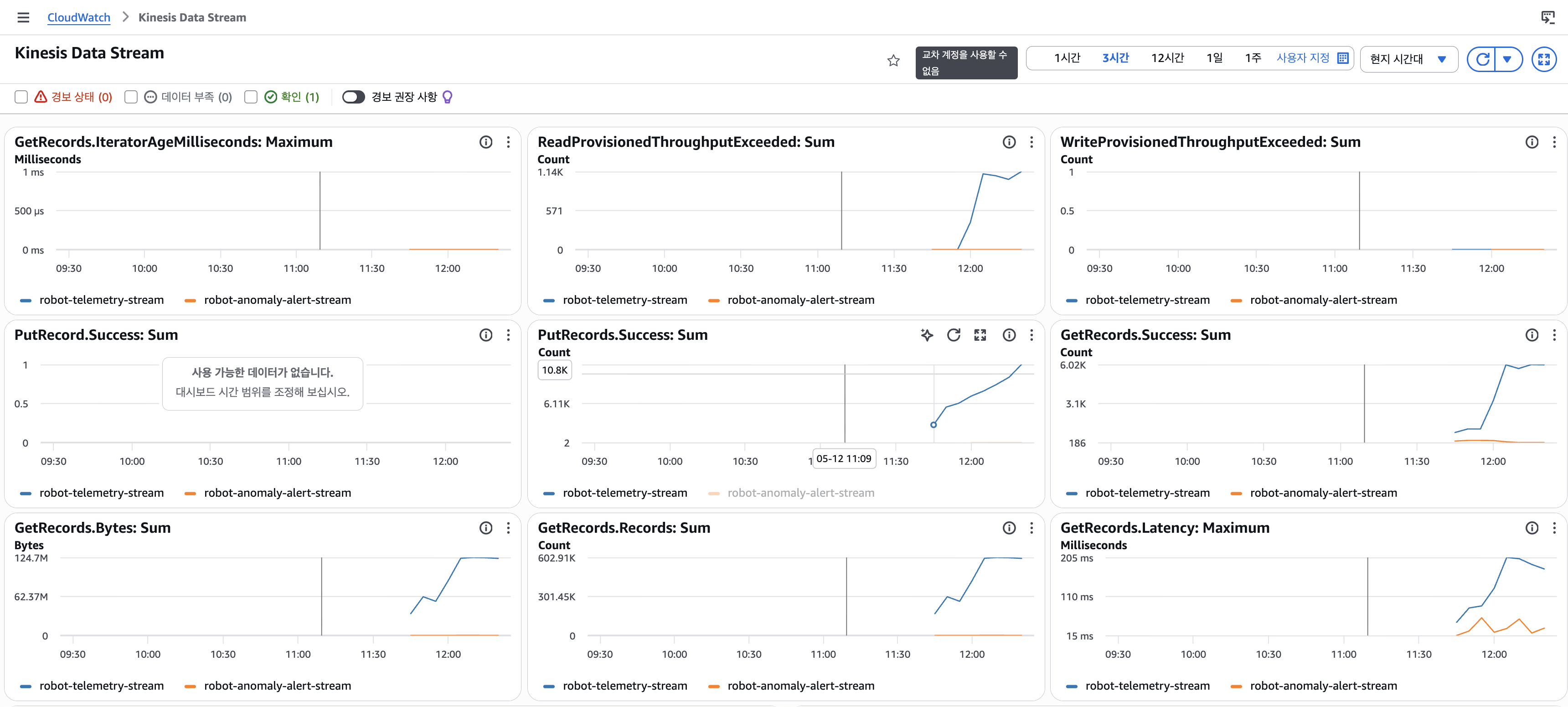
Task: Open the 현지 시간대 timezone dropdown
Action: pyautogui.click(x=1408, y=59)
